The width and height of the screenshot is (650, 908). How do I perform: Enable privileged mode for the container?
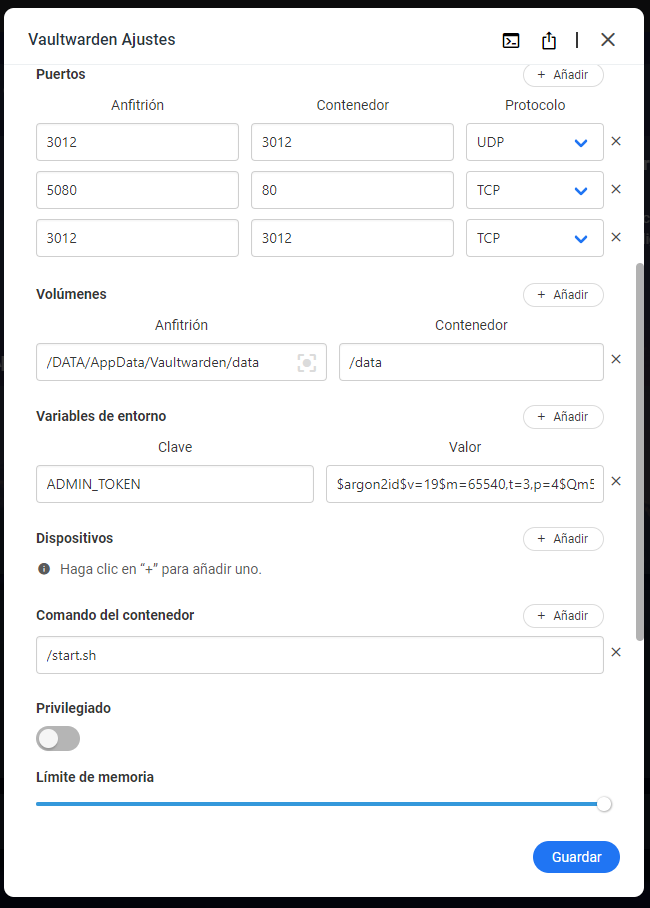tap(57, 738)
